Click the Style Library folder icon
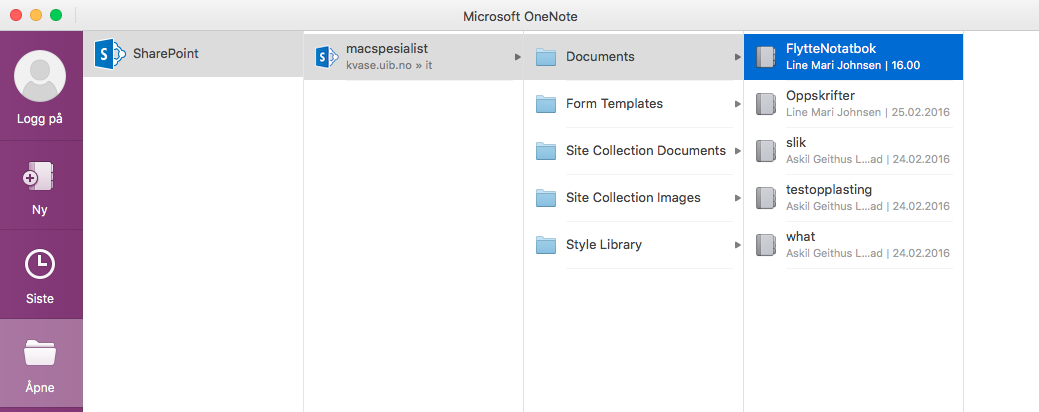Viewport: 1039px width, 412px height. tap(545, 245)
